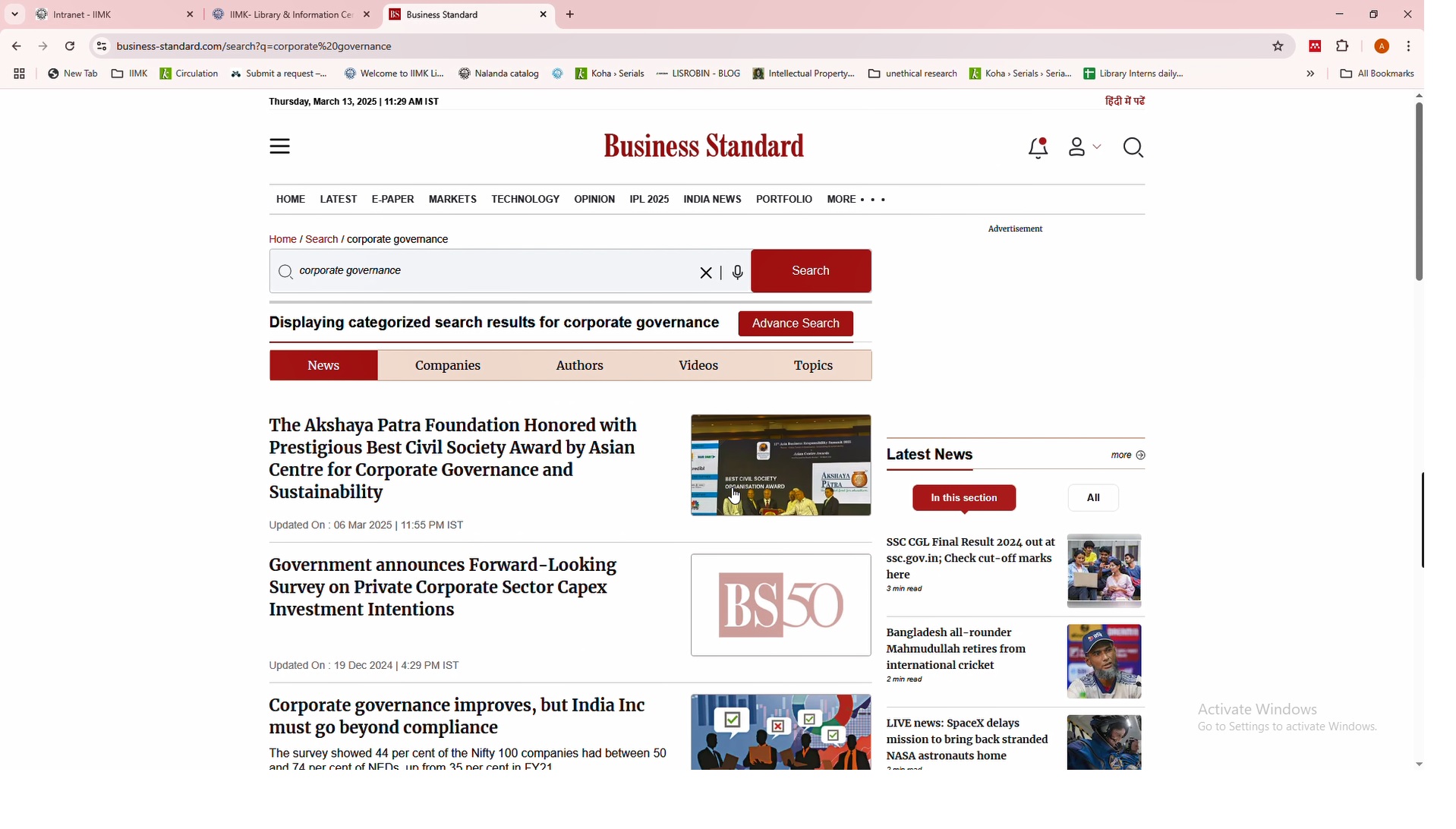Image resolution: width=1456 pixels, height=829 pixels.
Task: Click the notifications bell icon
Action: pos(1038,148)
